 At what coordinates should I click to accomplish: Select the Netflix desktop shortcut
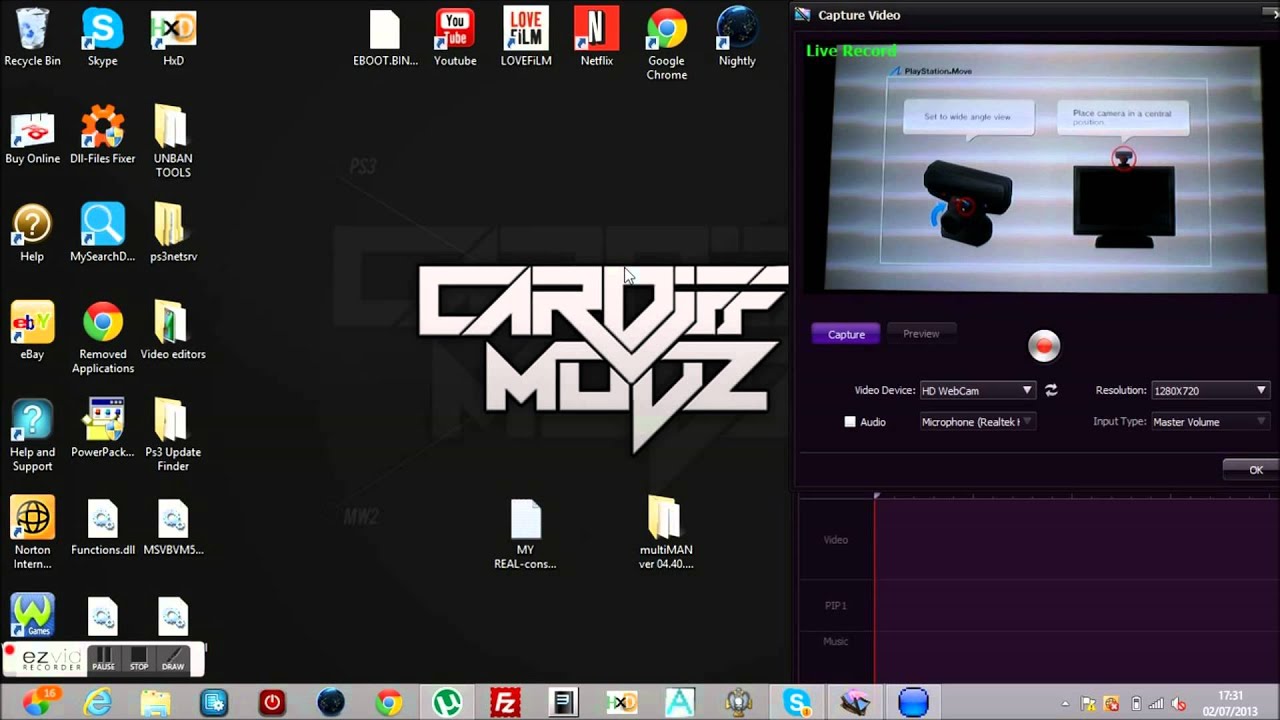click(596, 38)
